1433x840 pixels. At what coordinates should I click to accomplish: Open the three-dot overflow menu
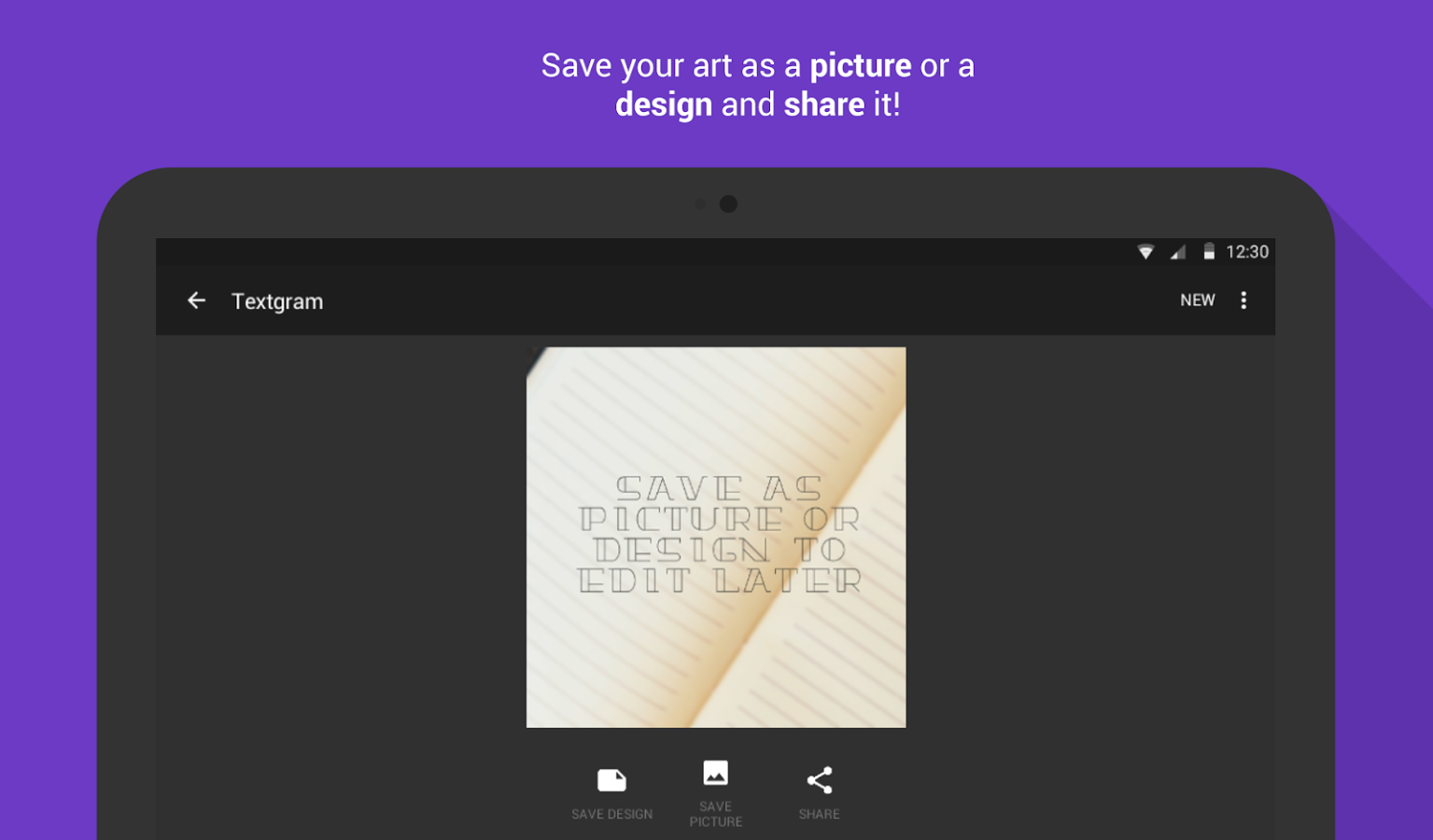coord(1243,301)
